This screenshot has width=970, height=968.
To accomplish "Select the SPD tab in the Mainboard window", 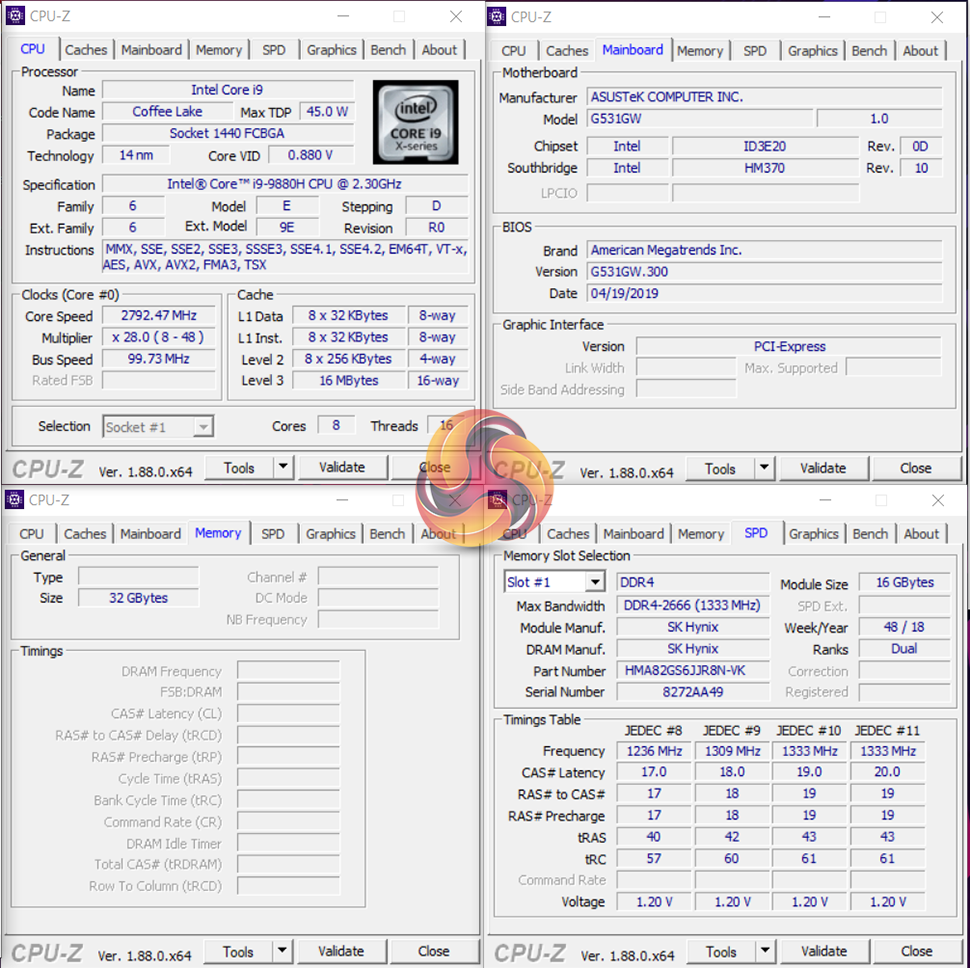I will pyautogui.click(x=755, y=51).
